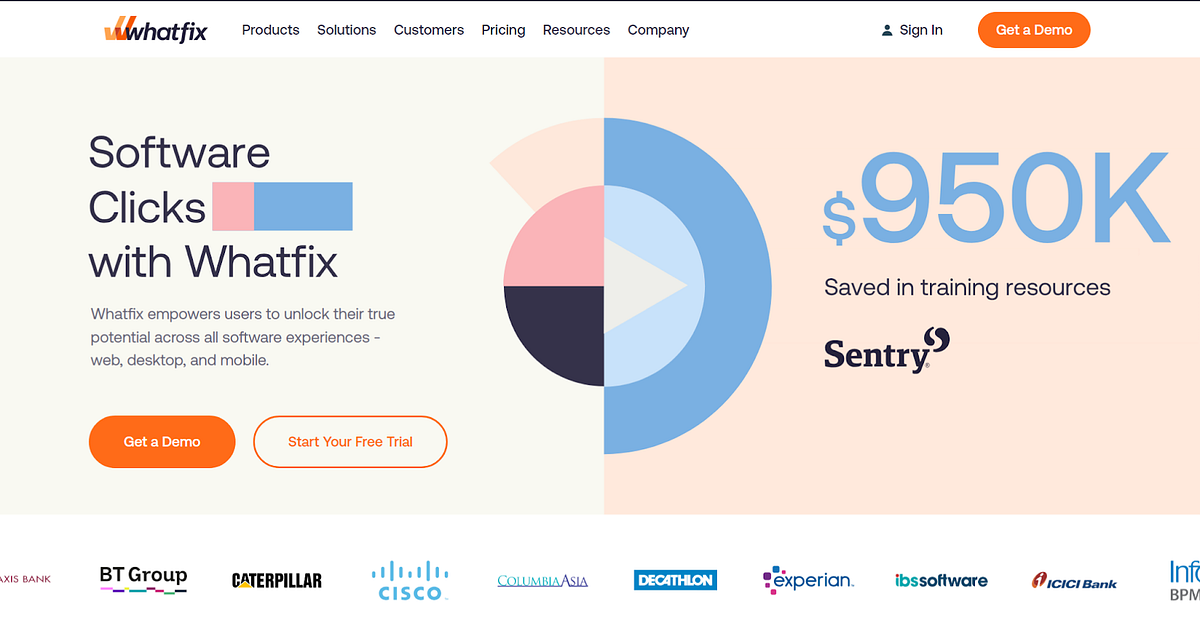1200x634 pixels.
Task: Click the Caterpillar logo
Action: pyautogui.click(x=277, y=580)
